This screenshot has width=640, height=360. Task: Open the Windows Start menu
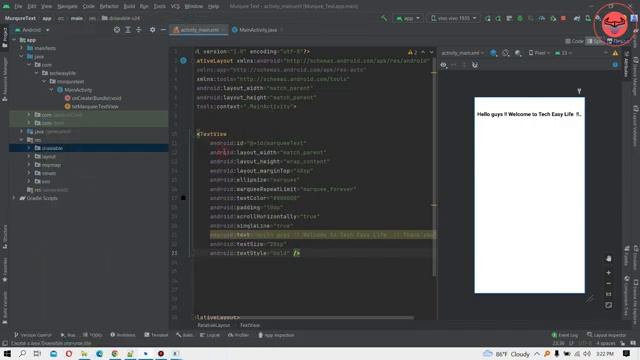[x=7, y=354]
